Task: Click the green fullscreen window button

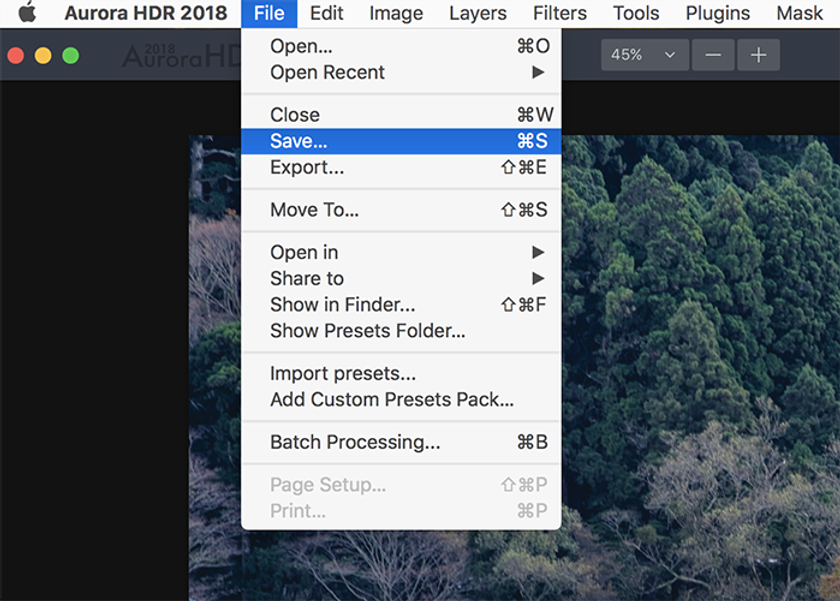Action: point(71,56)
